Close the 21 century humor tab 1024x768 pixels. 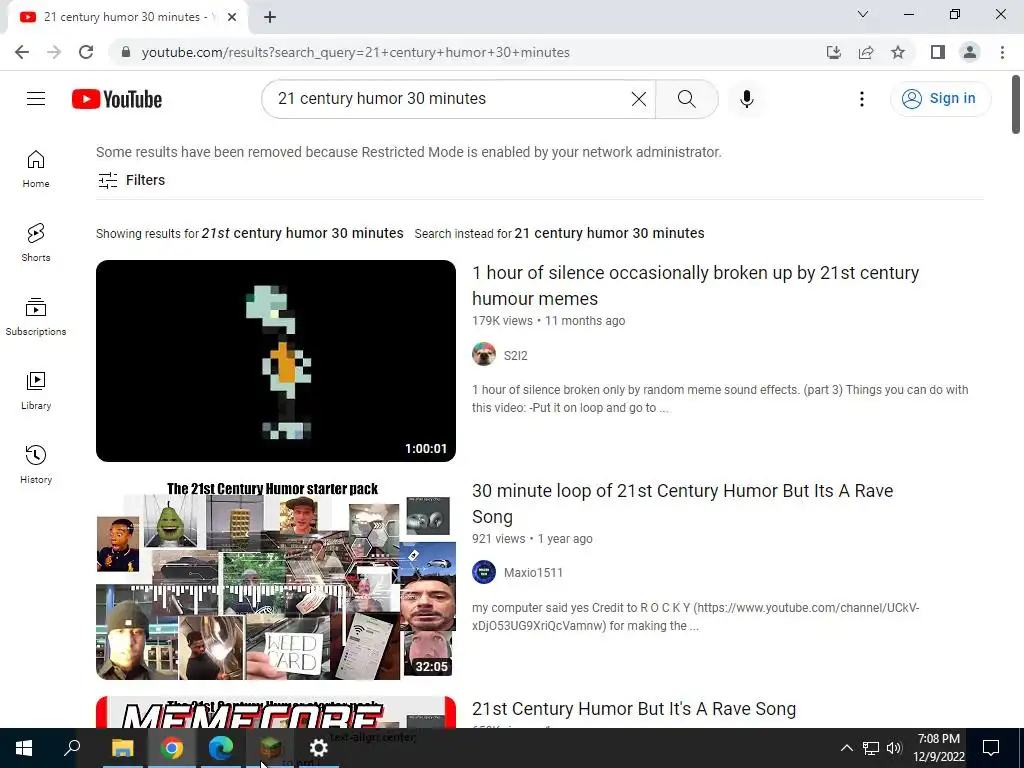(232, 17)
